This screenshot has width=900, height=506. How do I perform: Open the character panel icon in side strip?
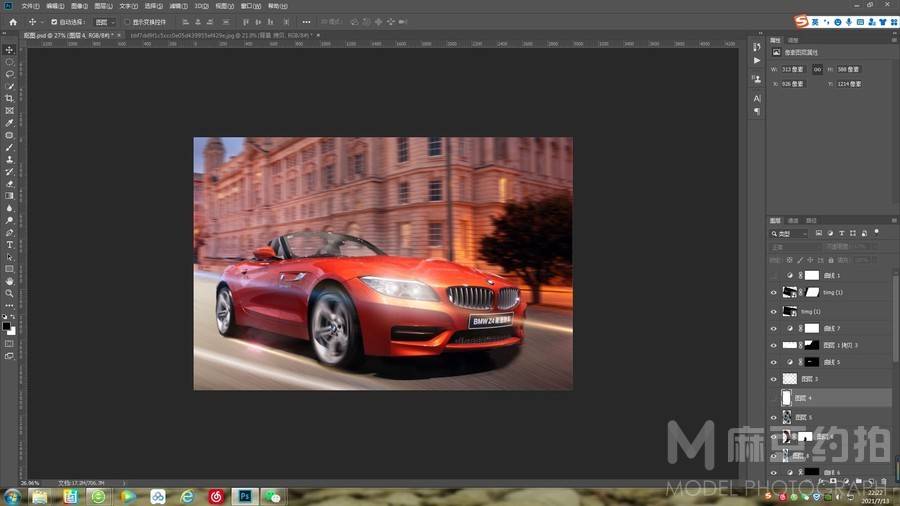pos(757,99)
